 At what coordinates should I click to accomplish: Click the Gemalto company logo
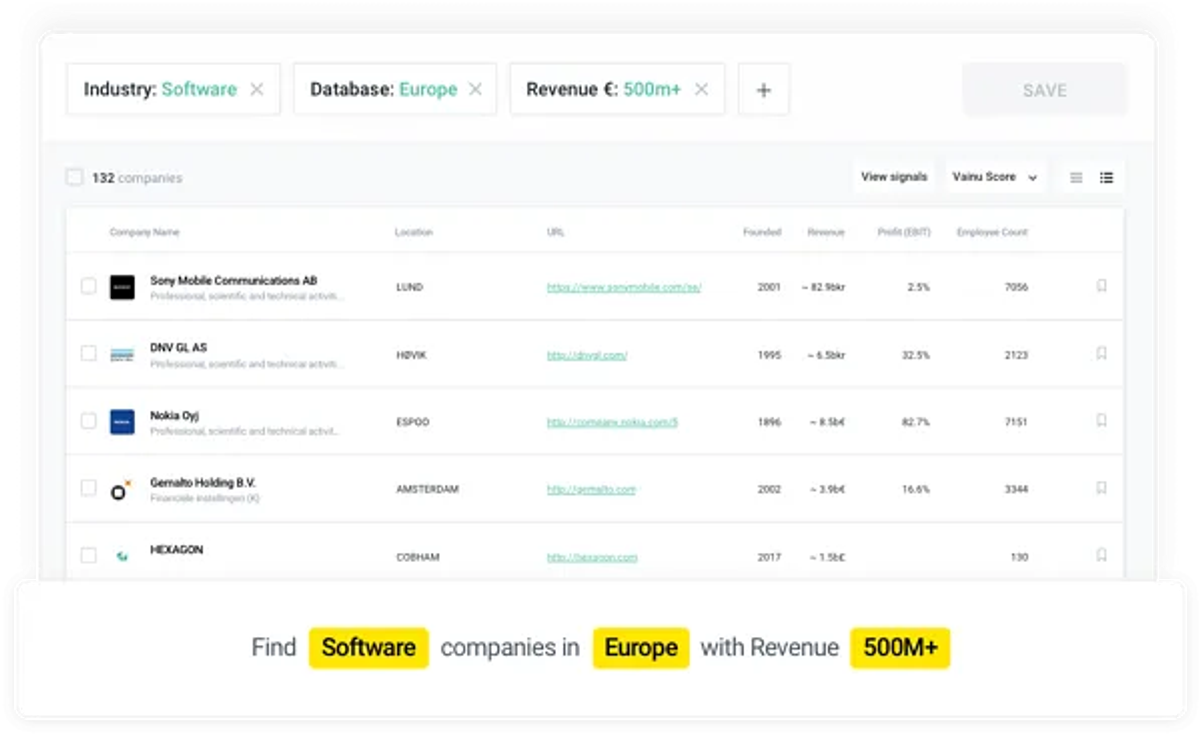[x=121, y=489]
